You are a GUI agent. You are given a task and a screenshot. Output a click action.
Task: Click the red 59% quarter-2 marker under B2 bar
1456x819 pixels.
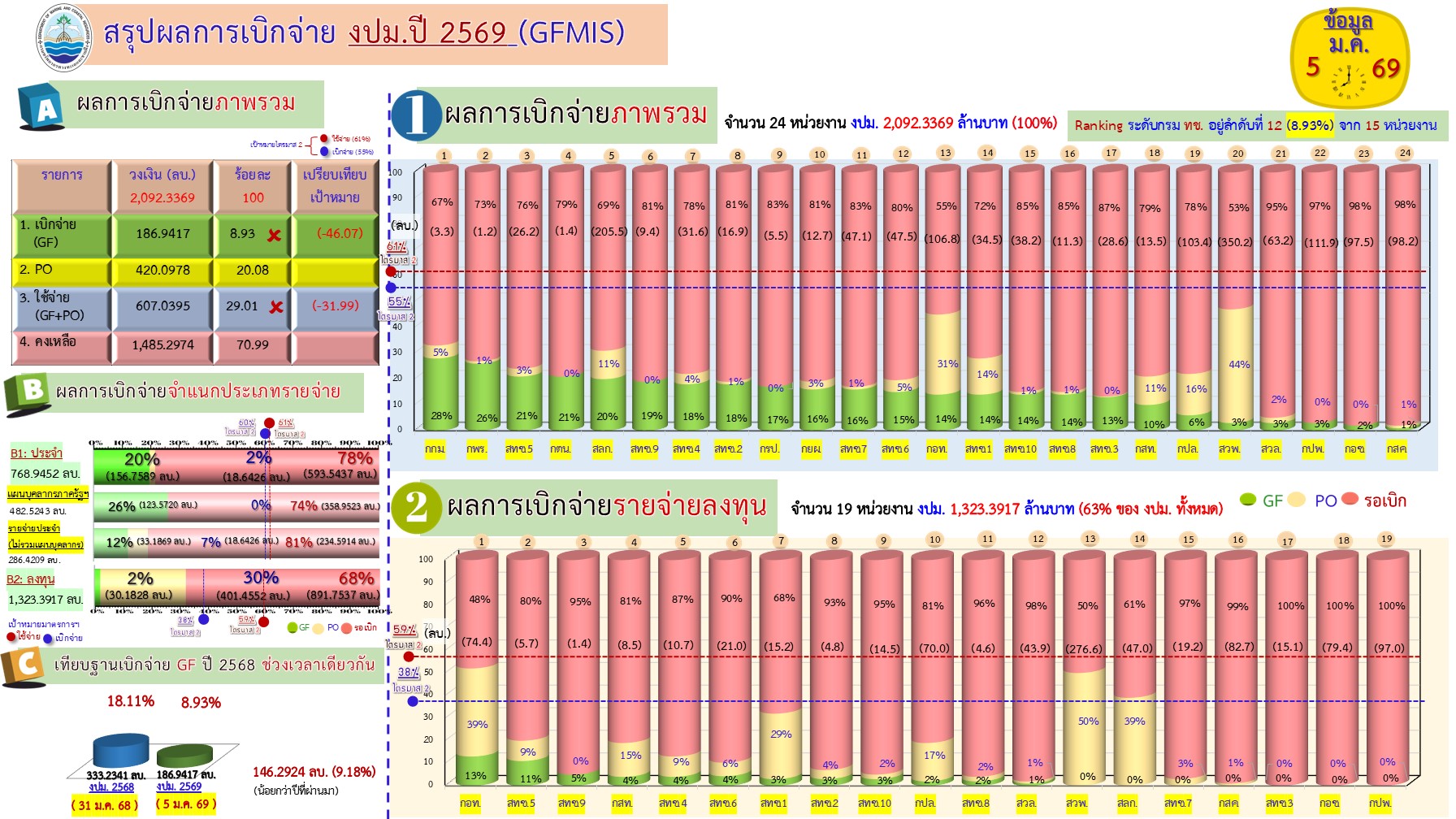263,622
